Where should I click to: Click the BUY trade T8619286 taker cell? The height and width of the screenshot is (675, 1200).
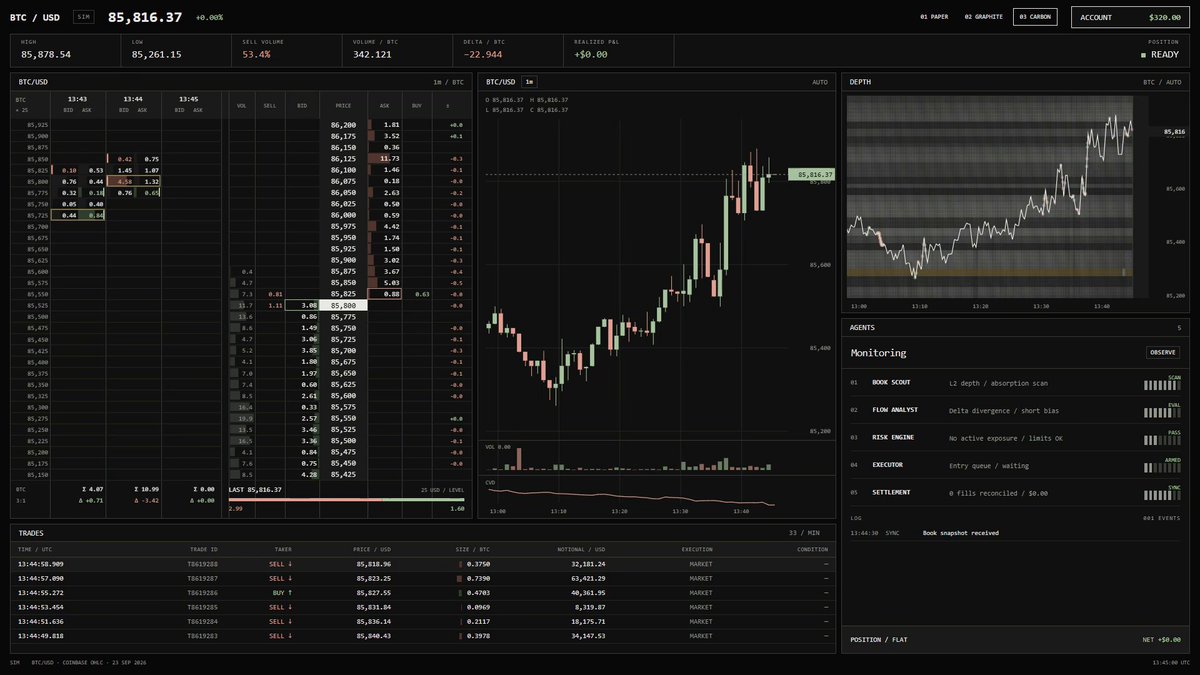(x=283, y=592)
